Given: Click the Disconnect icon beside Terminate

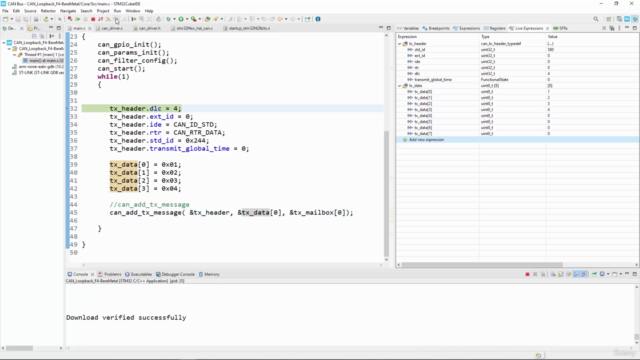Looking at the screenshot, I should coord(100,19).
